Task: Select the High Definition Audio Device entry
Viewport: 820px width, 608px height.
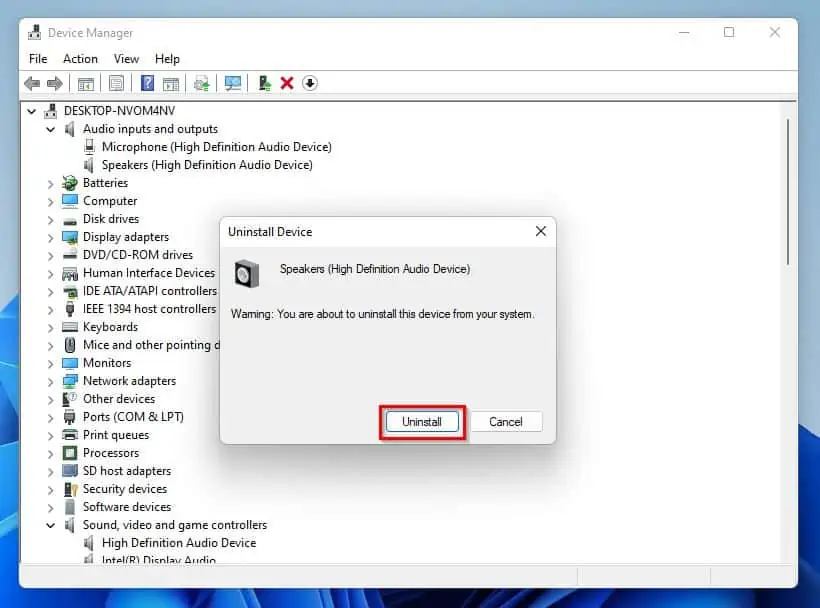Action: [x=179, y=543]
